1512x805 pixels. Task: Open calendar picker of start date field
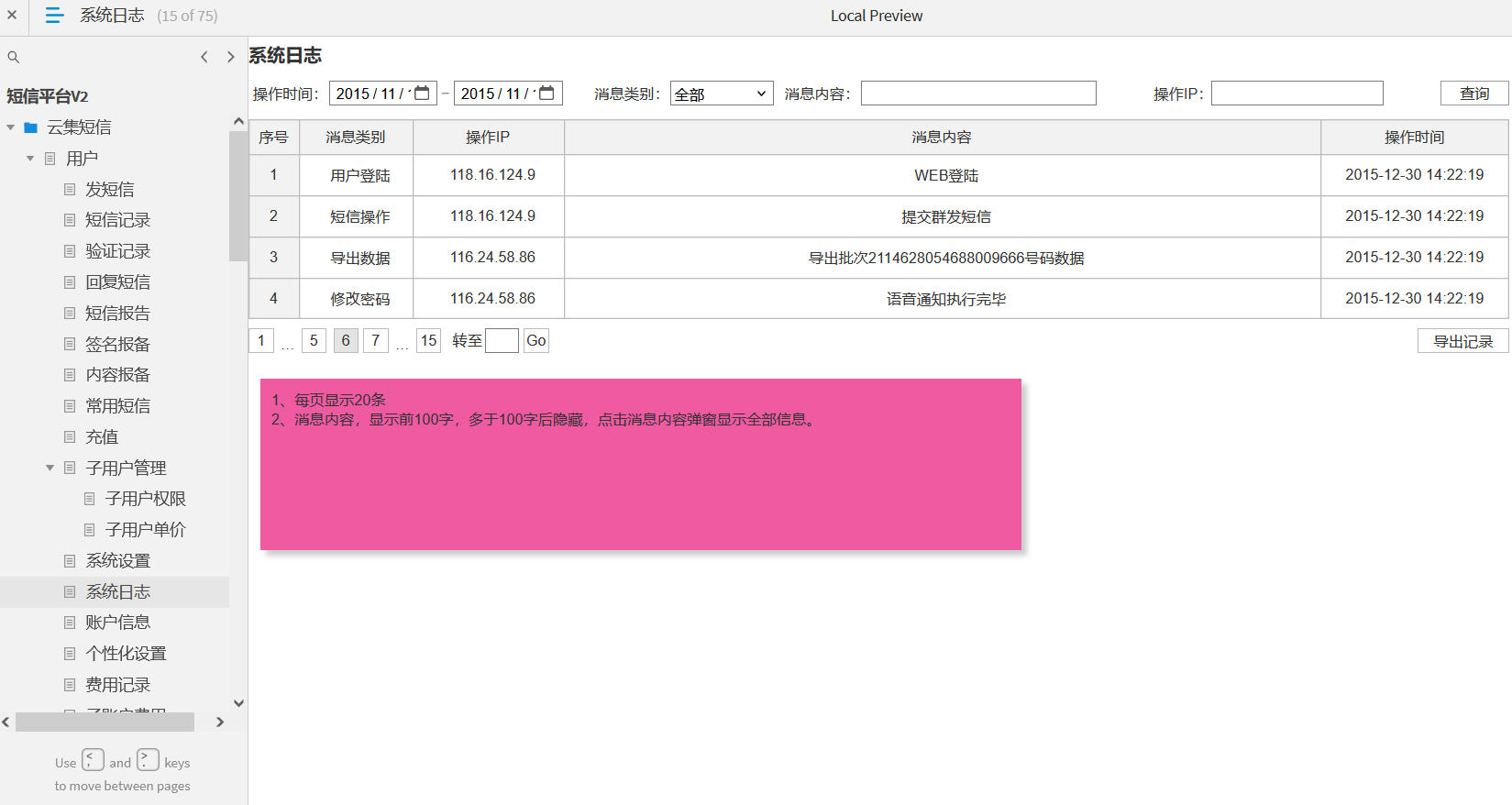click(422, 93)
